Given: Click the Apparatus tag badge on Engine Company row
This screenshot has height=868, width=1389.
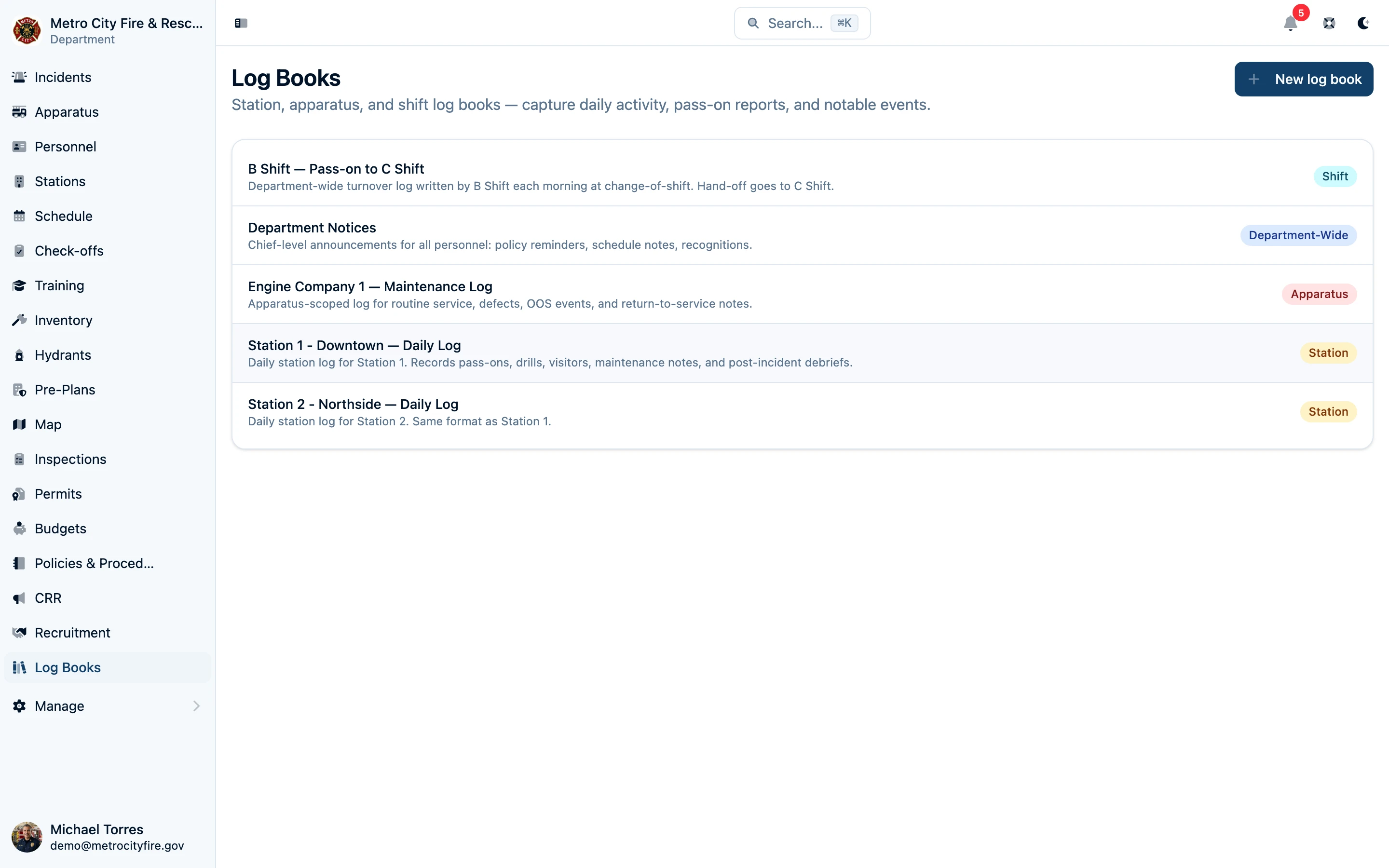Looking at the screenshot, I should [x=1319, y=294].
